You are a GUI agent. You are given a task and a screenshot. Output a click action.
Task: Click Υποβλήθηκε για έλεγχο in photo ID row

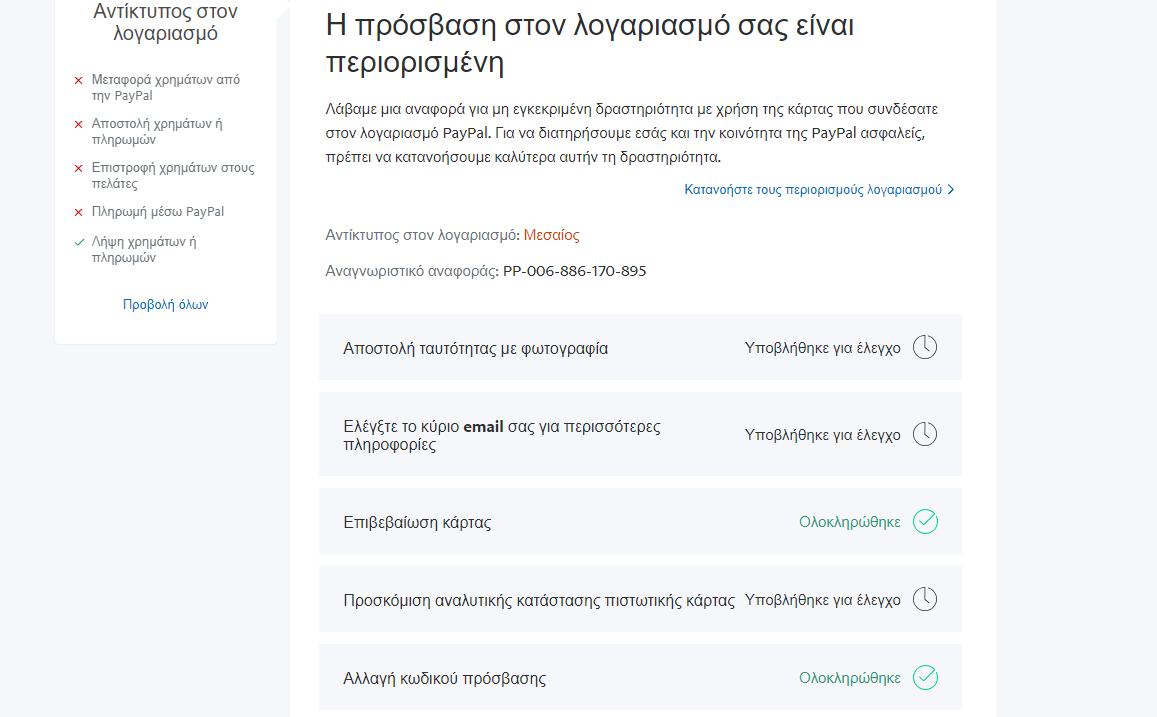[822, 348]
